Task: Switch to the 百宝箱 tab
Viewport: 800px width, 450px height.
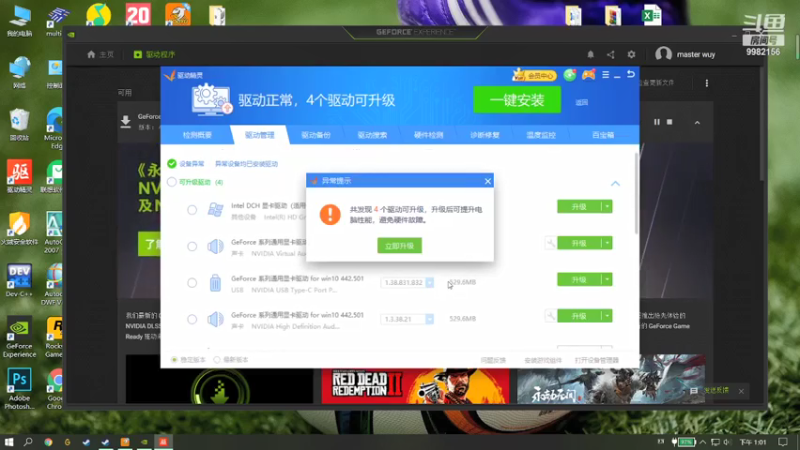Action: point(603,135)
